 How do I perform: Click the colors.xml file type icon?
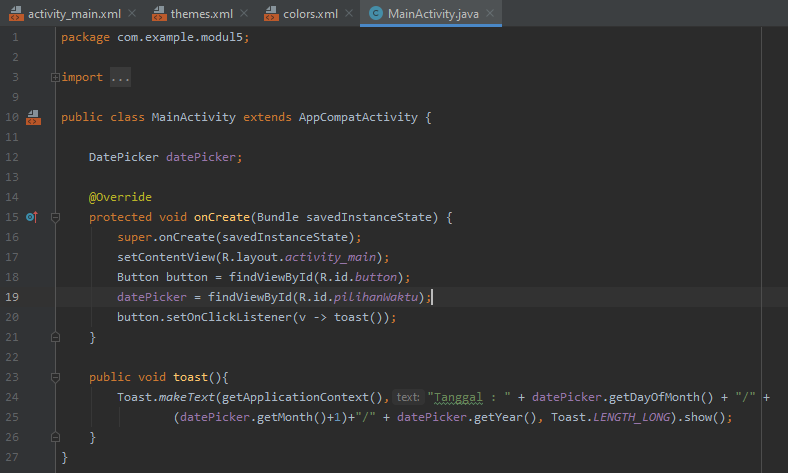[271, 14]
